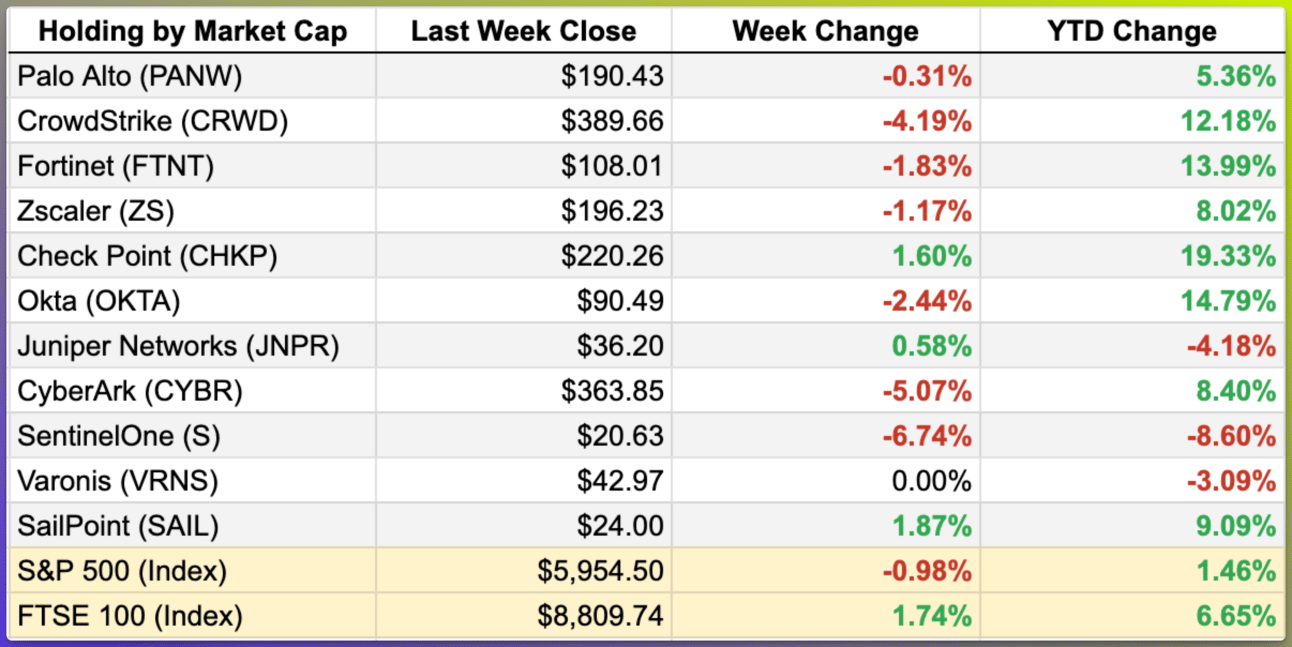1292x647 pixels.
Task: Select the Last Week Close column header
Action: (523, 31)
